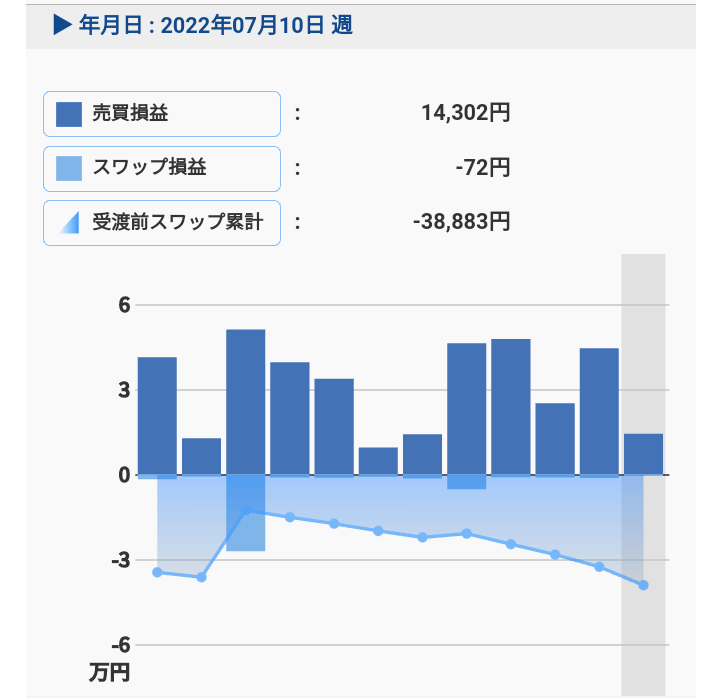Viewport: 713px width, 698px height.
Task: Click the last point on the cumulative swap line
Action: [643, 585]
